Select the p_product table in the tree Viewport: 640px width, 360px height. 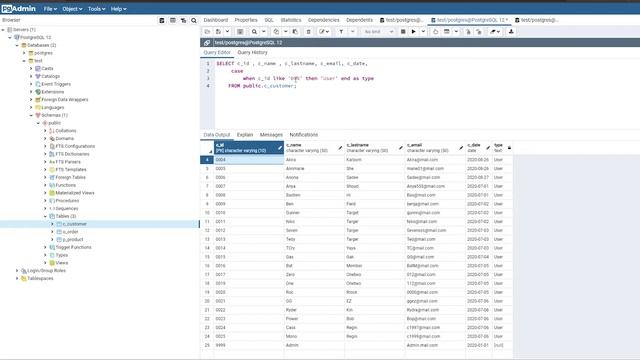coord(73,240)
